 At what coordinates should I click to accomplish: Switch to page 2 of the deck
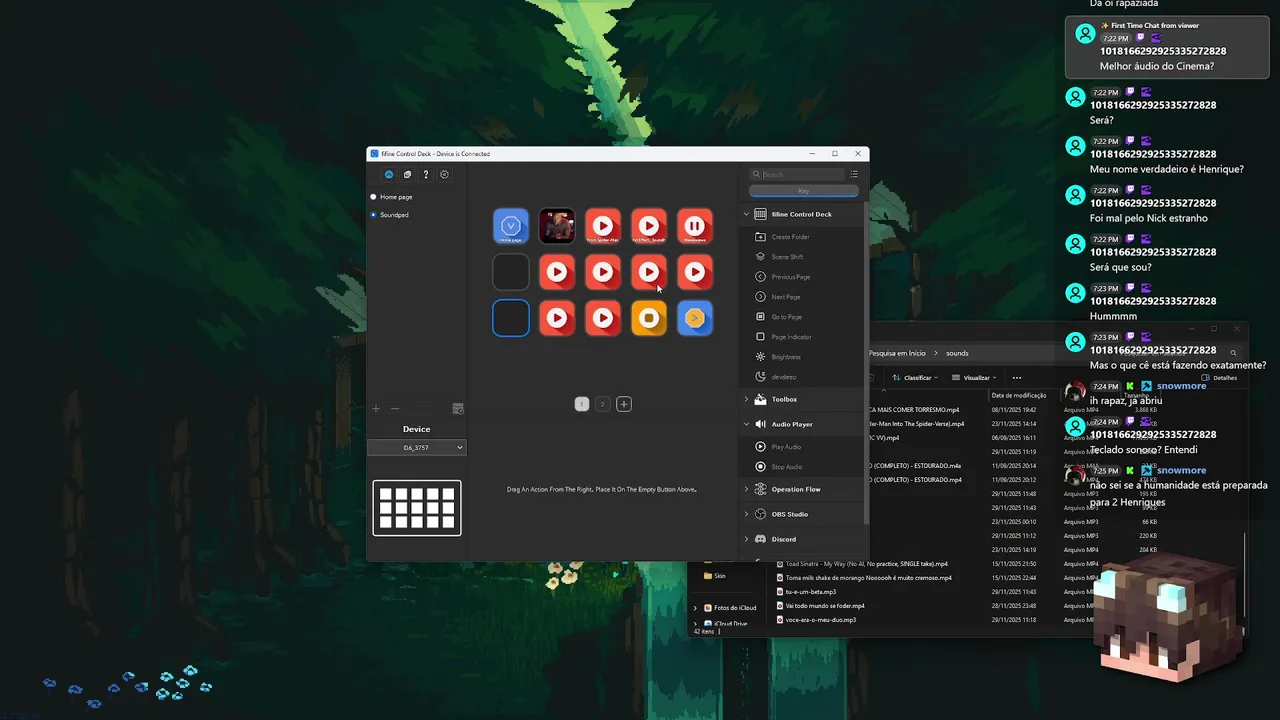(602, 404)
